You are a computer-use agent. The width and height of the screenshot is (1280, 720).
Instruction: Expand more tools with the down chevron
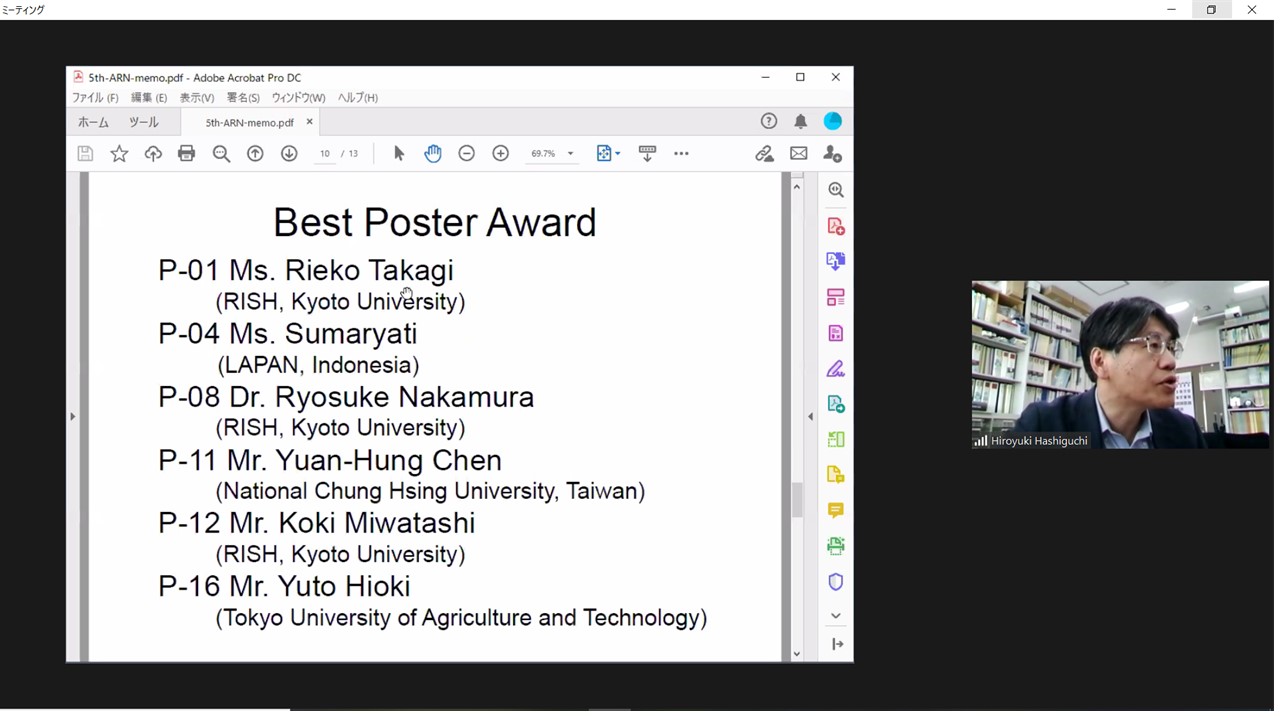(x=836, y=616)
